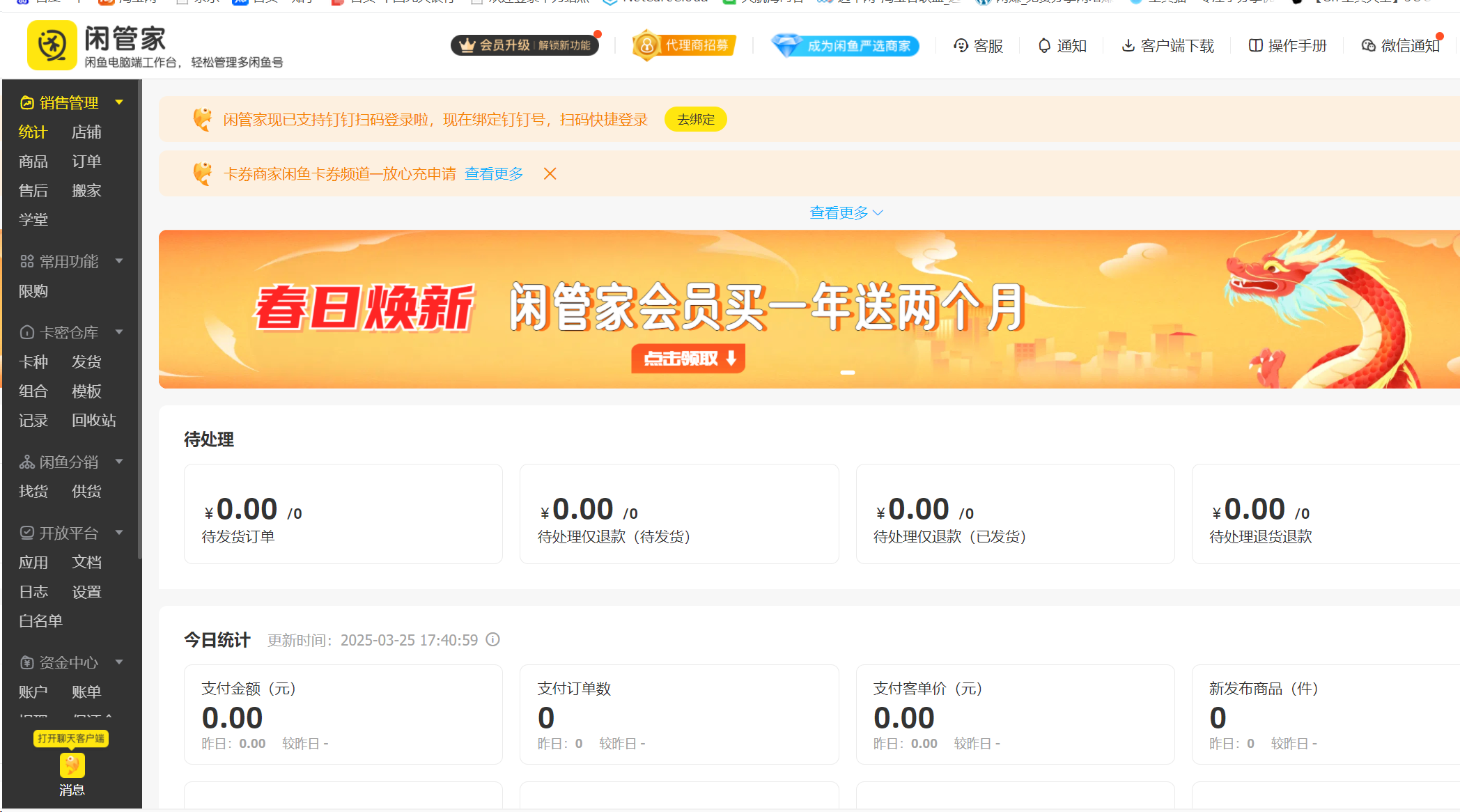Open the 待发货订单 card
1460x812 pixels.
click(343, 514)
